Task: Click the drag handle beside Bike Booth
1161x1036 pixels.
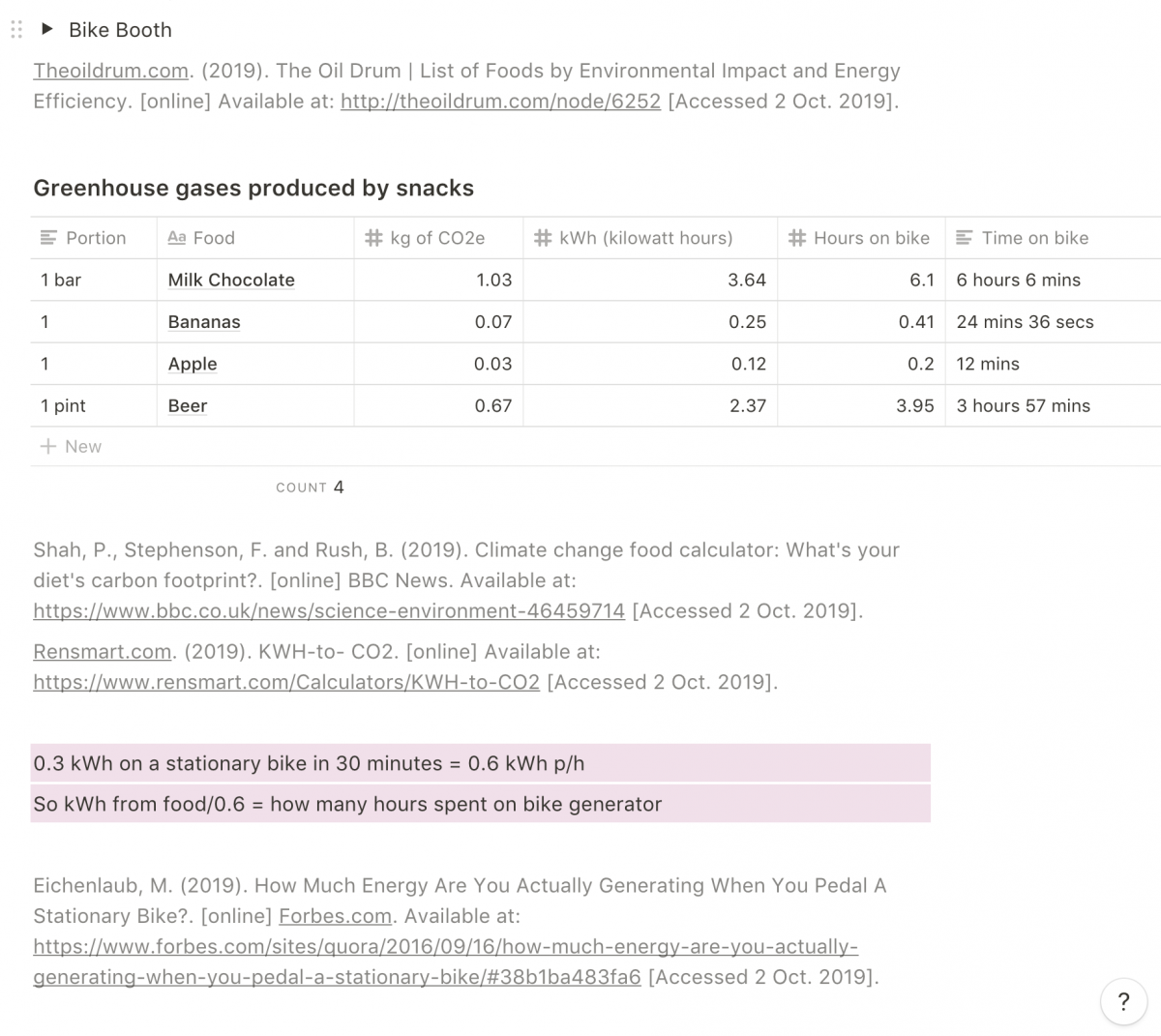Action: pyautogui.click(x=15, y=30)
